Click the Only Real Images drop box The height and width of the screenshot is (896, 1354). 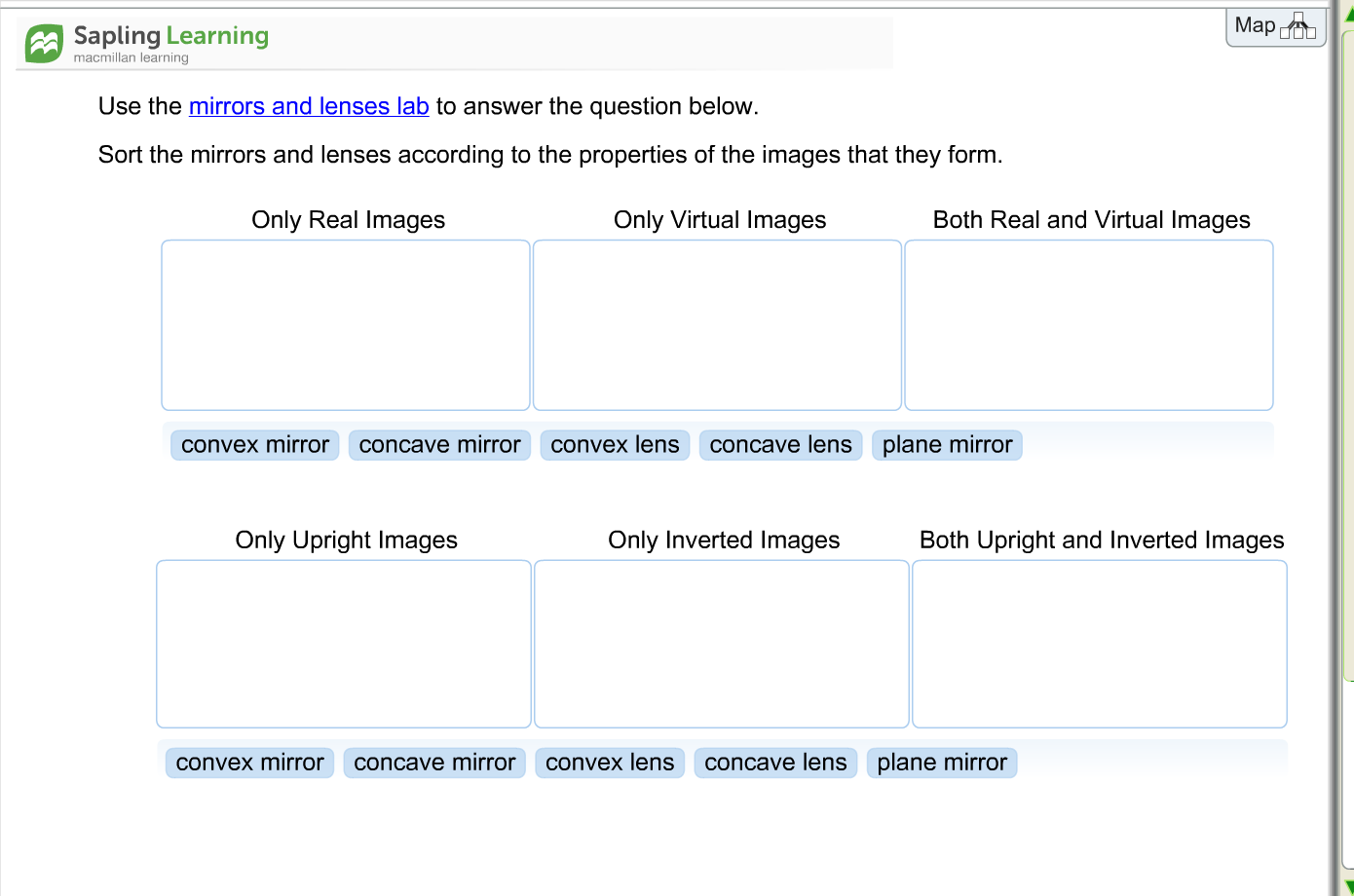click(x=346, y=324)
